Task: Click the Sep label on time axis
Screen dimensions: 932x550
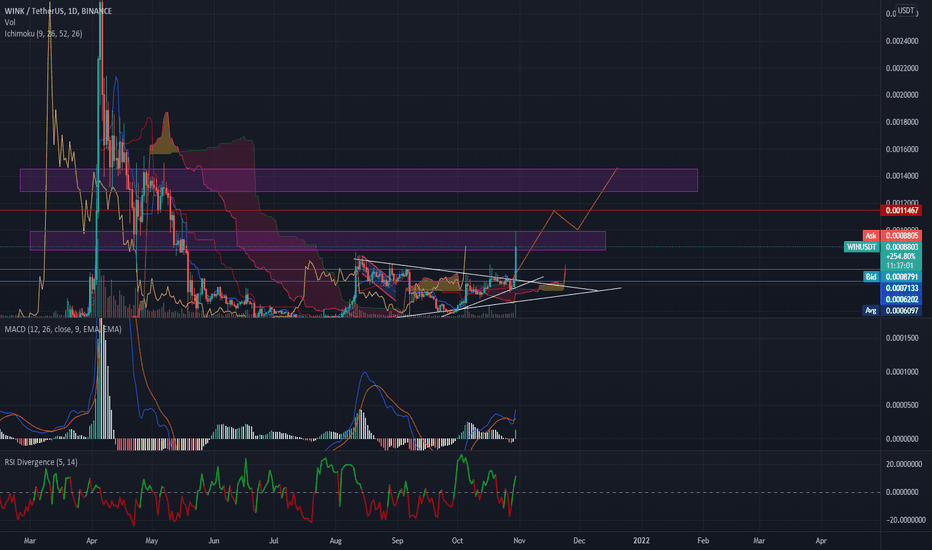Action: tap(397, 540)
